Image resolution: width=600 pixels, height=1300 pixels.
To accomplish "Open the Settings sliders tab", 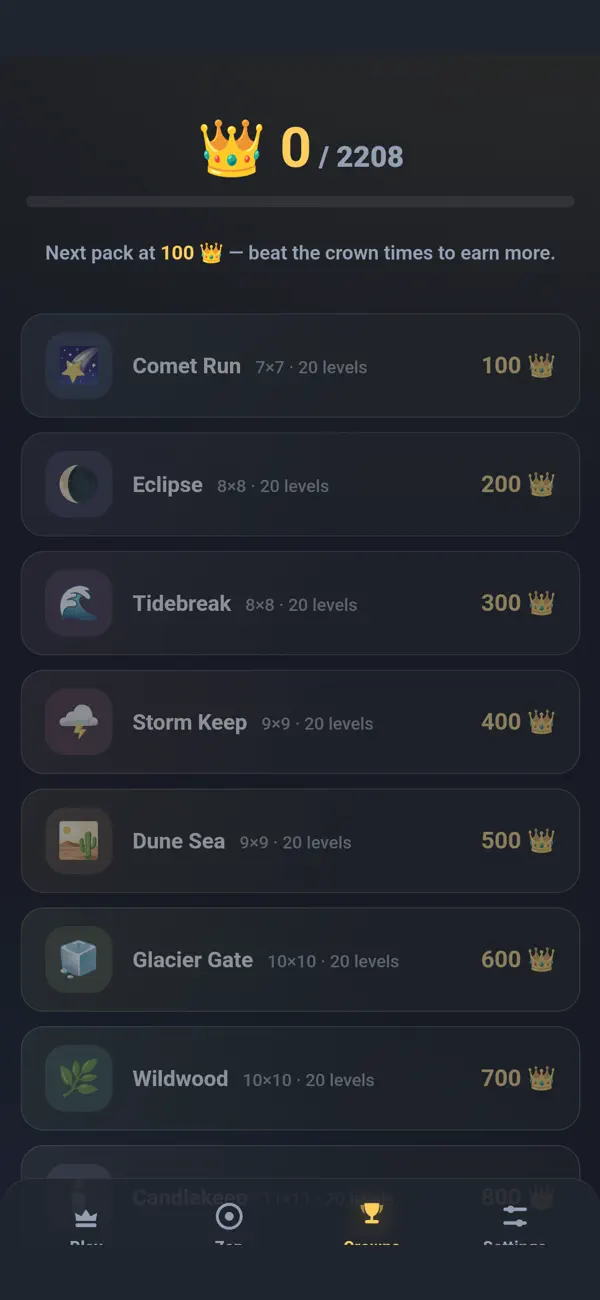I will pyautogui.click(x=515, y=1225).
